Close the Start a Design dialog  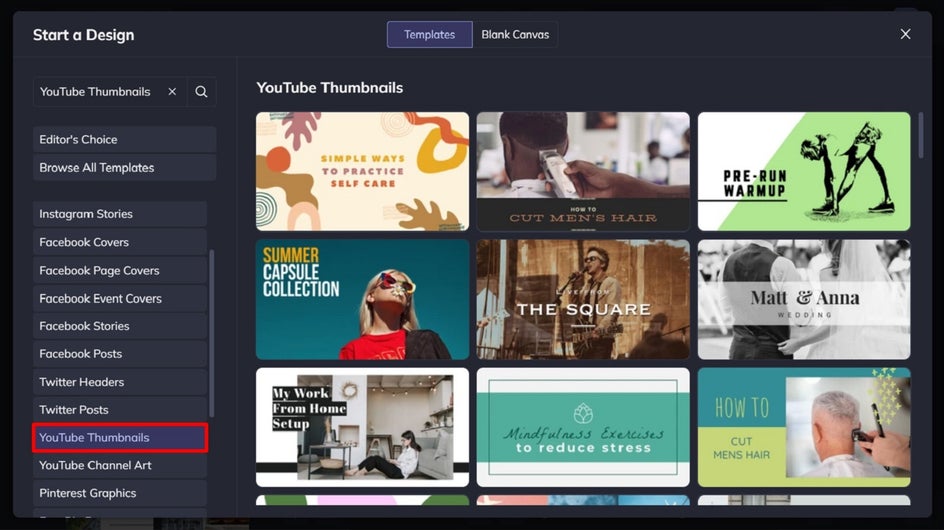click(x=905, y=34)
